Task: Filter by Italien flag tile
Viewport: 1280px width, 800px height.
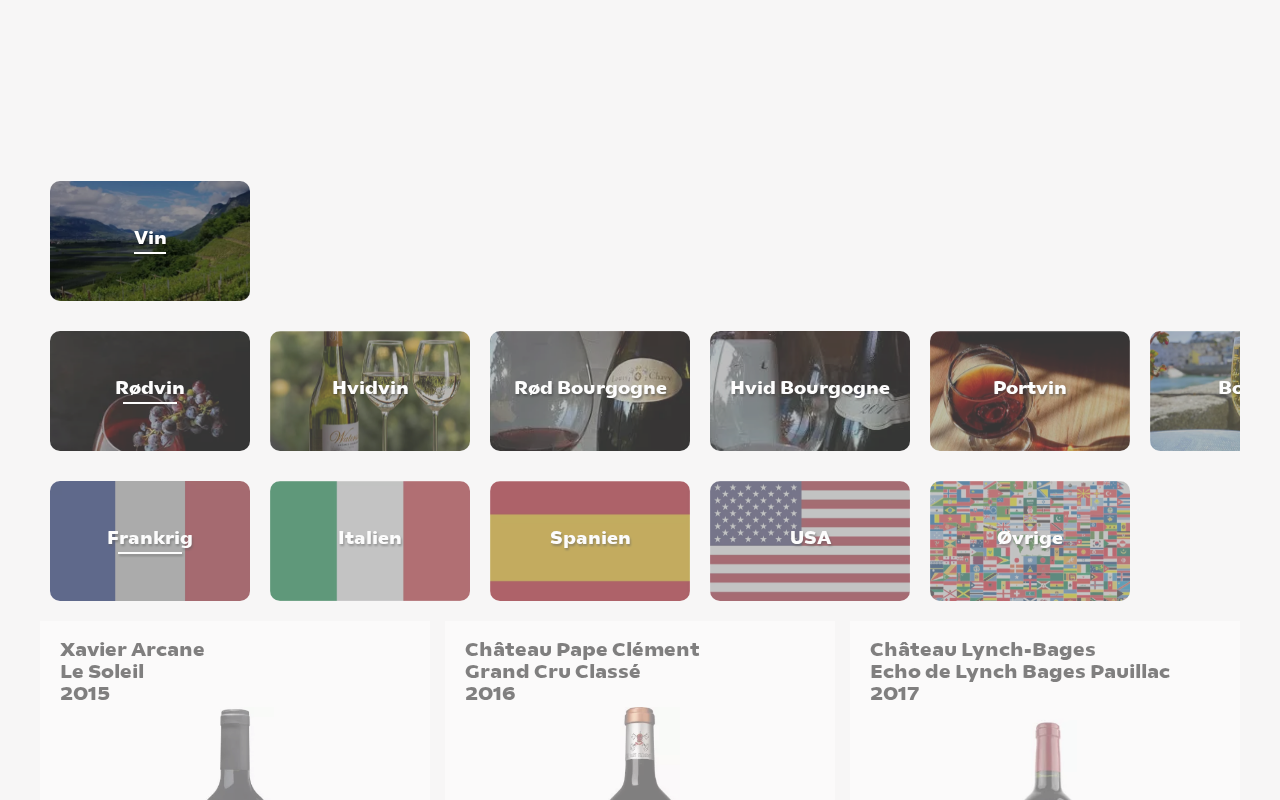Action: 370,541
